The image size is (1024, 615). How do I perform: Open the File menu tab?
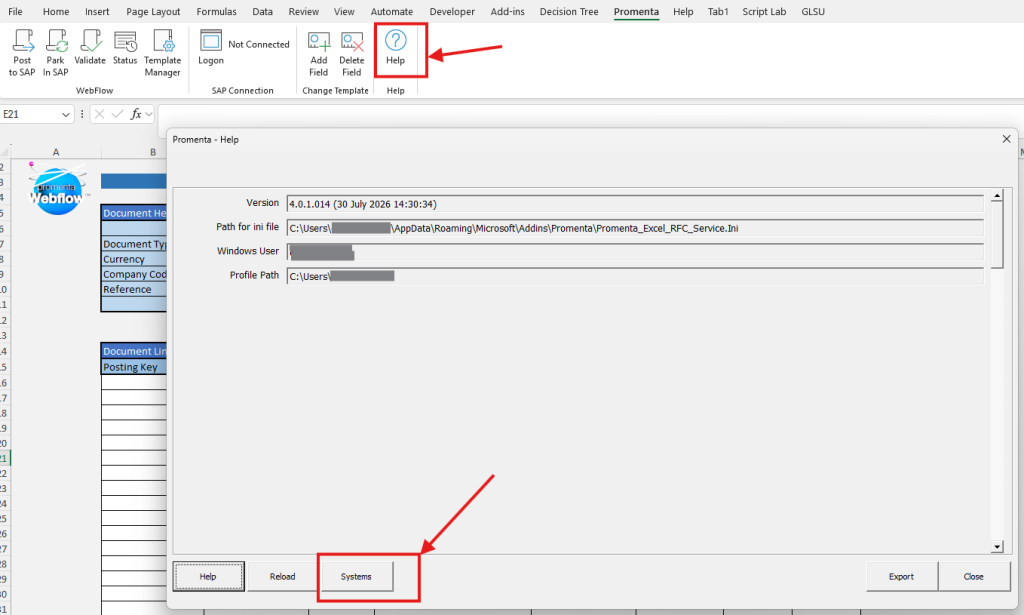15,12
